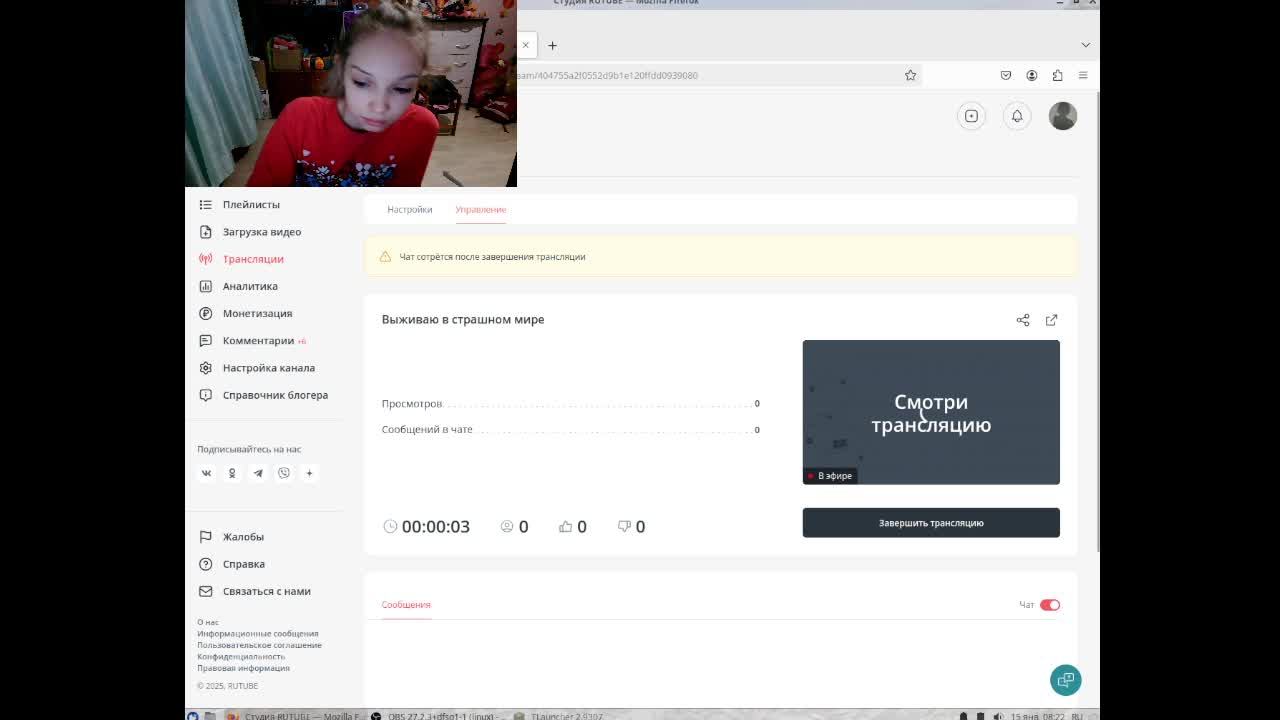Open Пользовательское соглашение footer link
This screenshot has height=720, width=1280.
click(259, 645)
